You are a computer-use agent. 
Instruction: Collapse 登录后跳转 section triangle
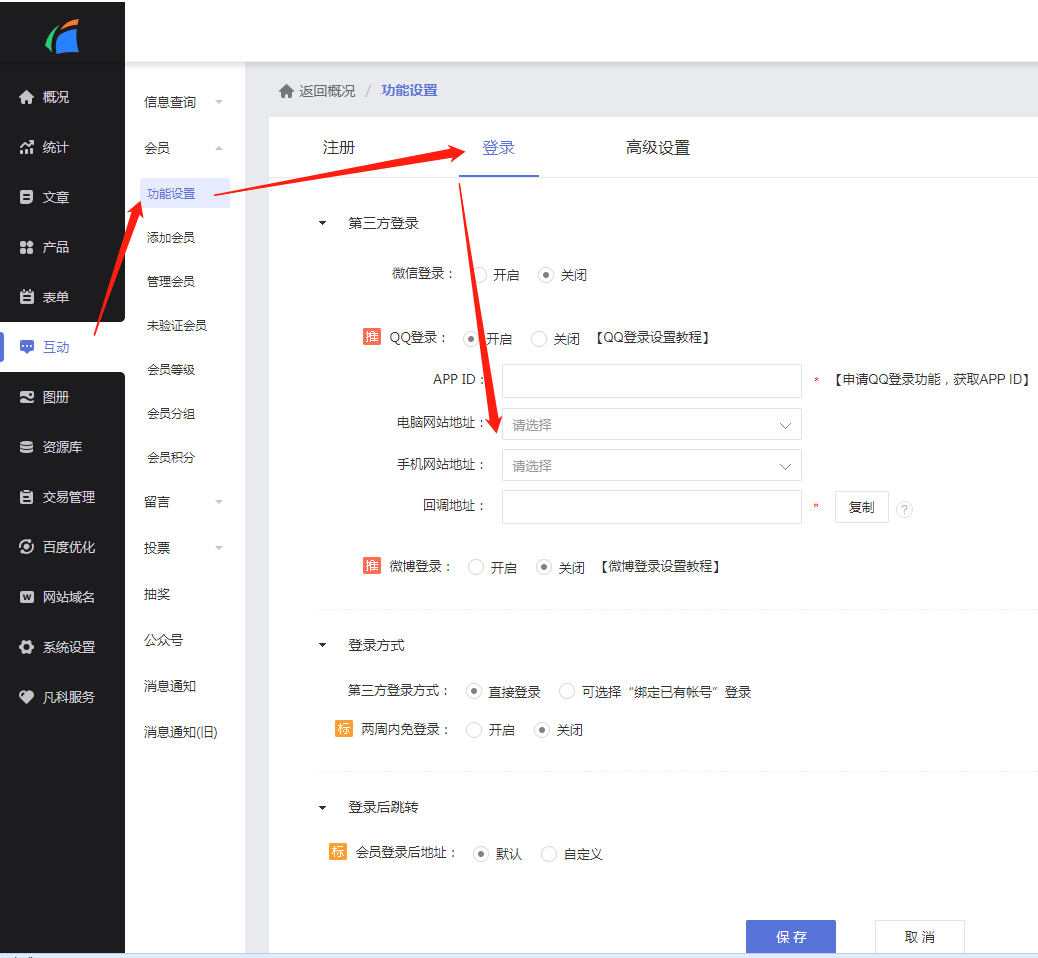click(322, 808)
